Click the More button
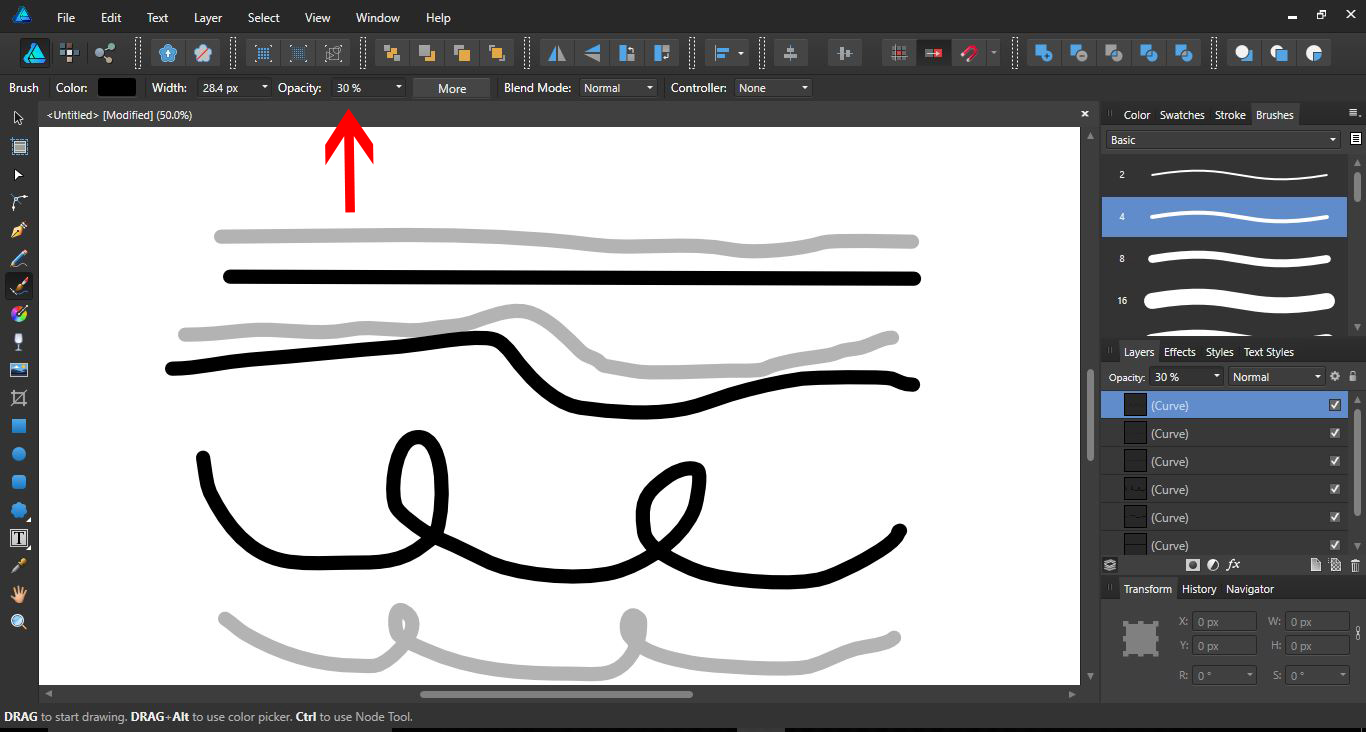1366x732 pixels. tap(451, 87)
